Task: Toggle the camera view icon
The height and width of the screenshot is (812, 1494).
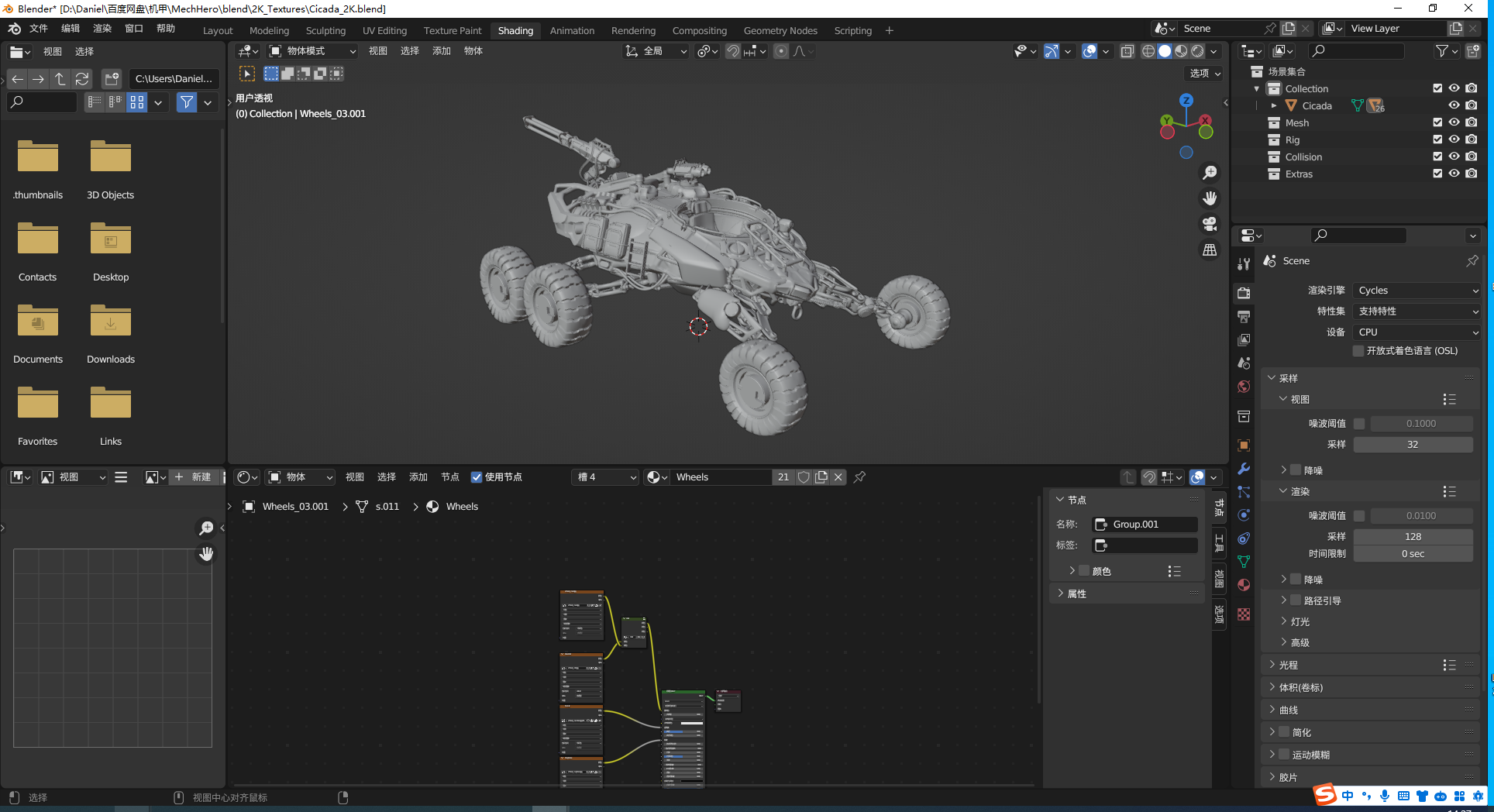Action: pos(1209,224)
